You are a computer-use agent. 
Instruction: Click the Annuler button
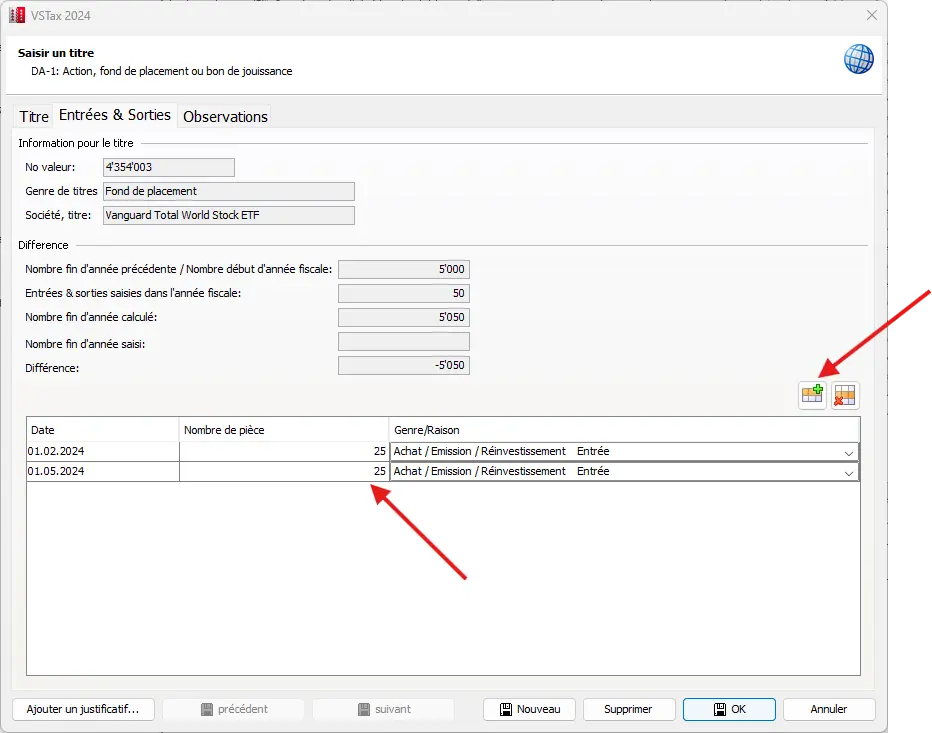pos(828,709)
